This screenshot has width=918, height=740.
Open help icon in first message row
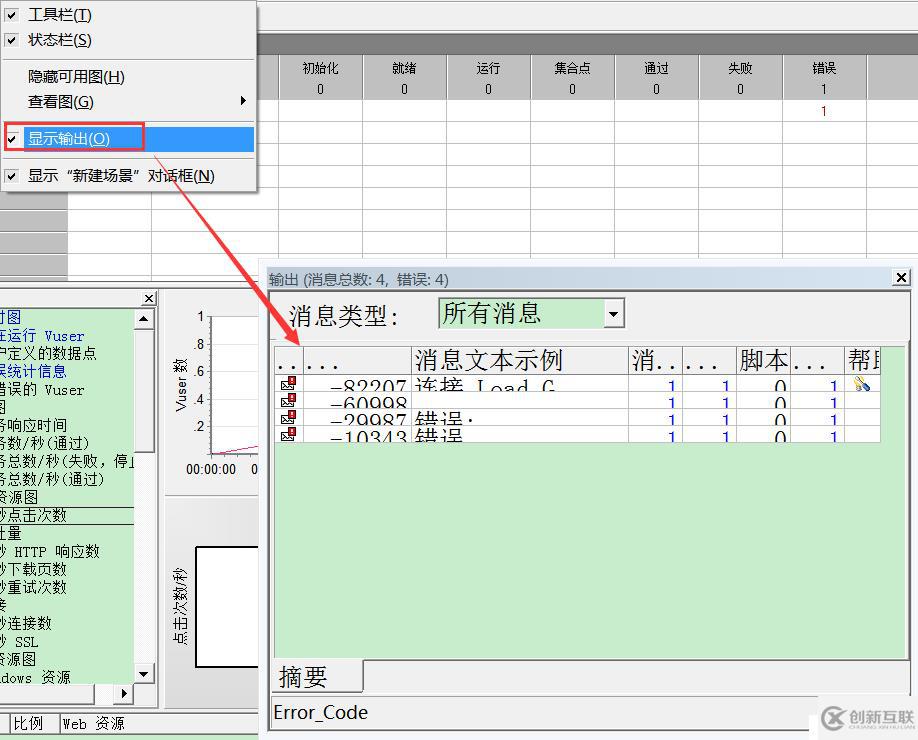point(861,383)
